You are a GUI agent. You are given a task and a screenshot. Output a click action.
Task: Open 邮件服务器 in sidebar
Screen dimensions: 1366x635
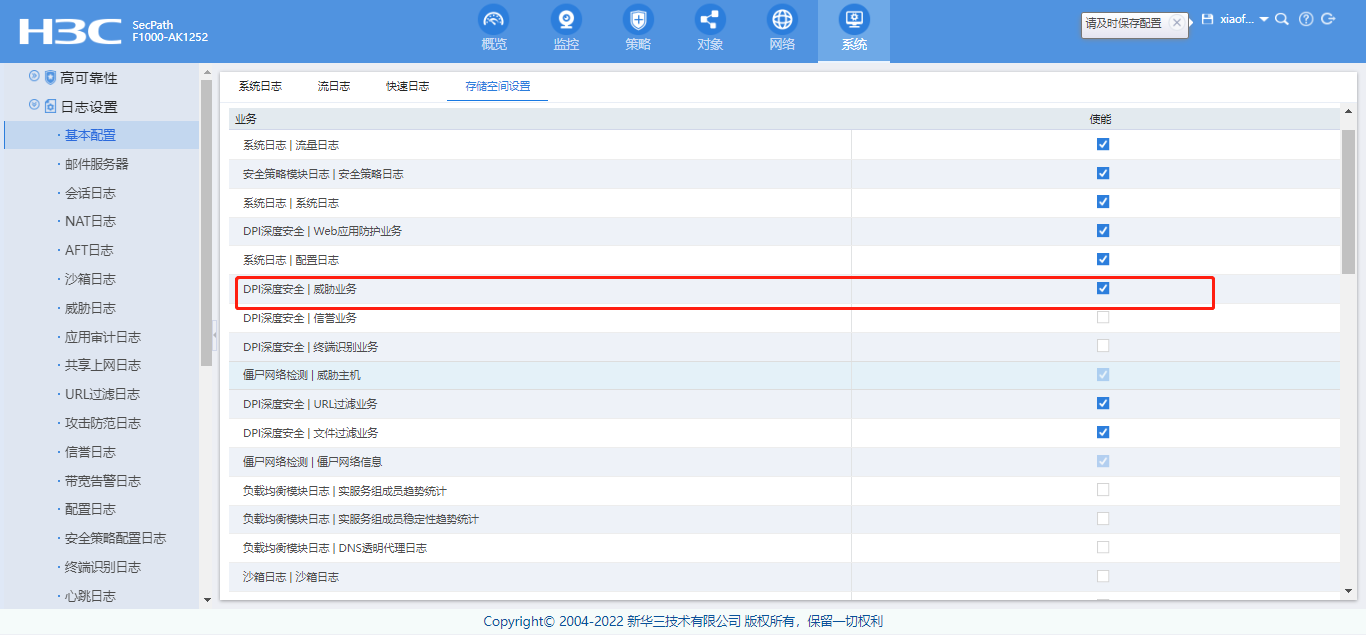96,164
